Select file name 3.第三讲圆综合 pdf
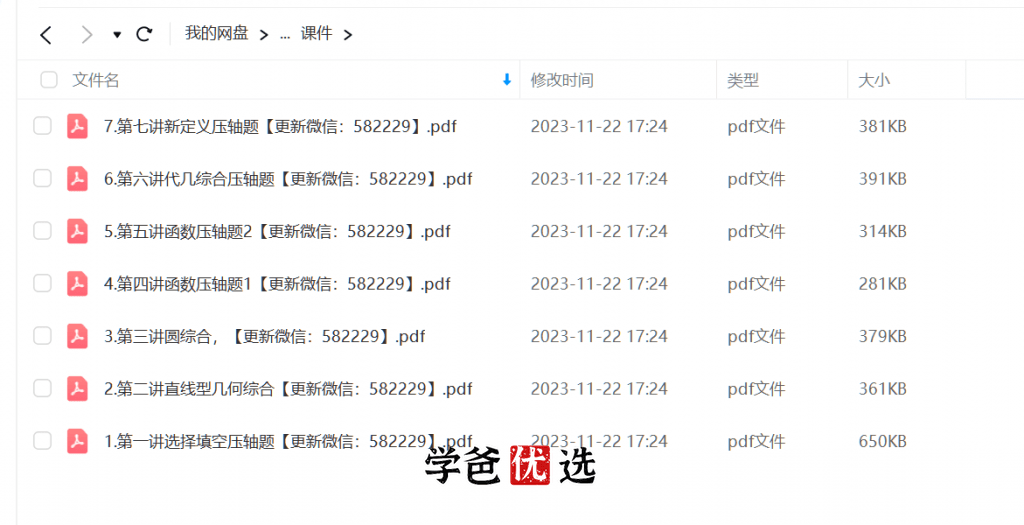This screenshot has width=1024, height=525. tap(264, 336)
